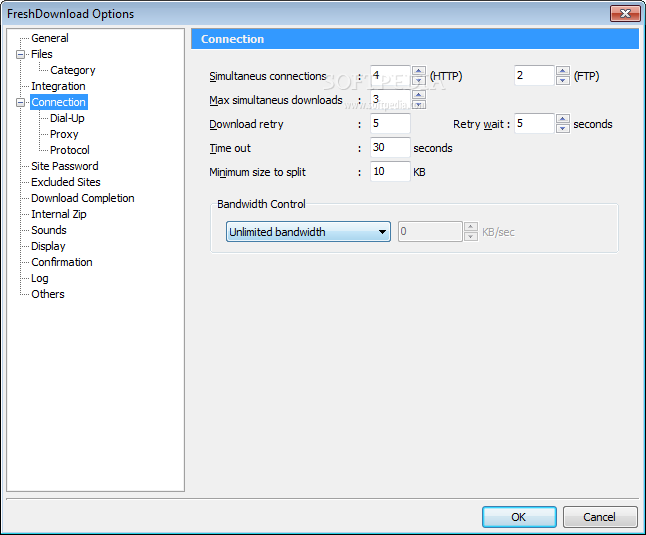Screen dimensions: 646x535
Task: Decrease Retry wait seconds
Action: point(562,128)
